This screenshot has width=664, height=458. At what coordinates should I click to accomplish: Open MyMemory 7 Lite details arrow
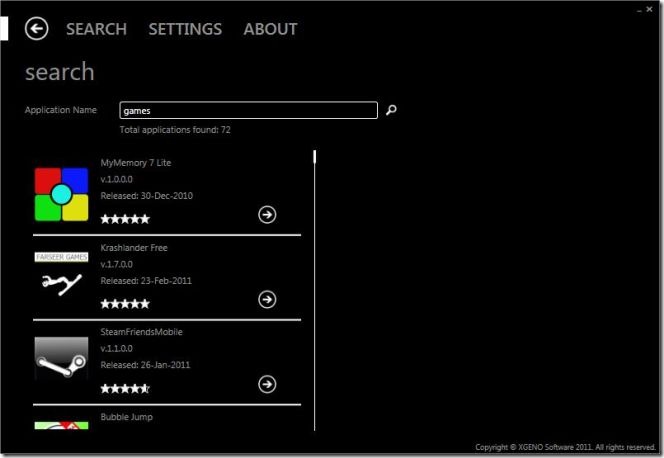[267, 215]
